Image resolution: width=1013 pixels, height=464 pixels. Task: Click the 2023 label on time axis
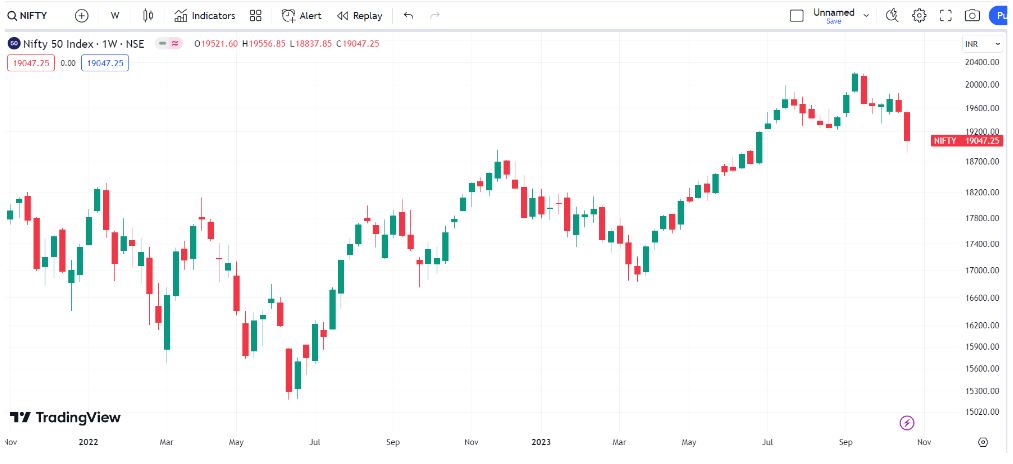coord(541,442)
